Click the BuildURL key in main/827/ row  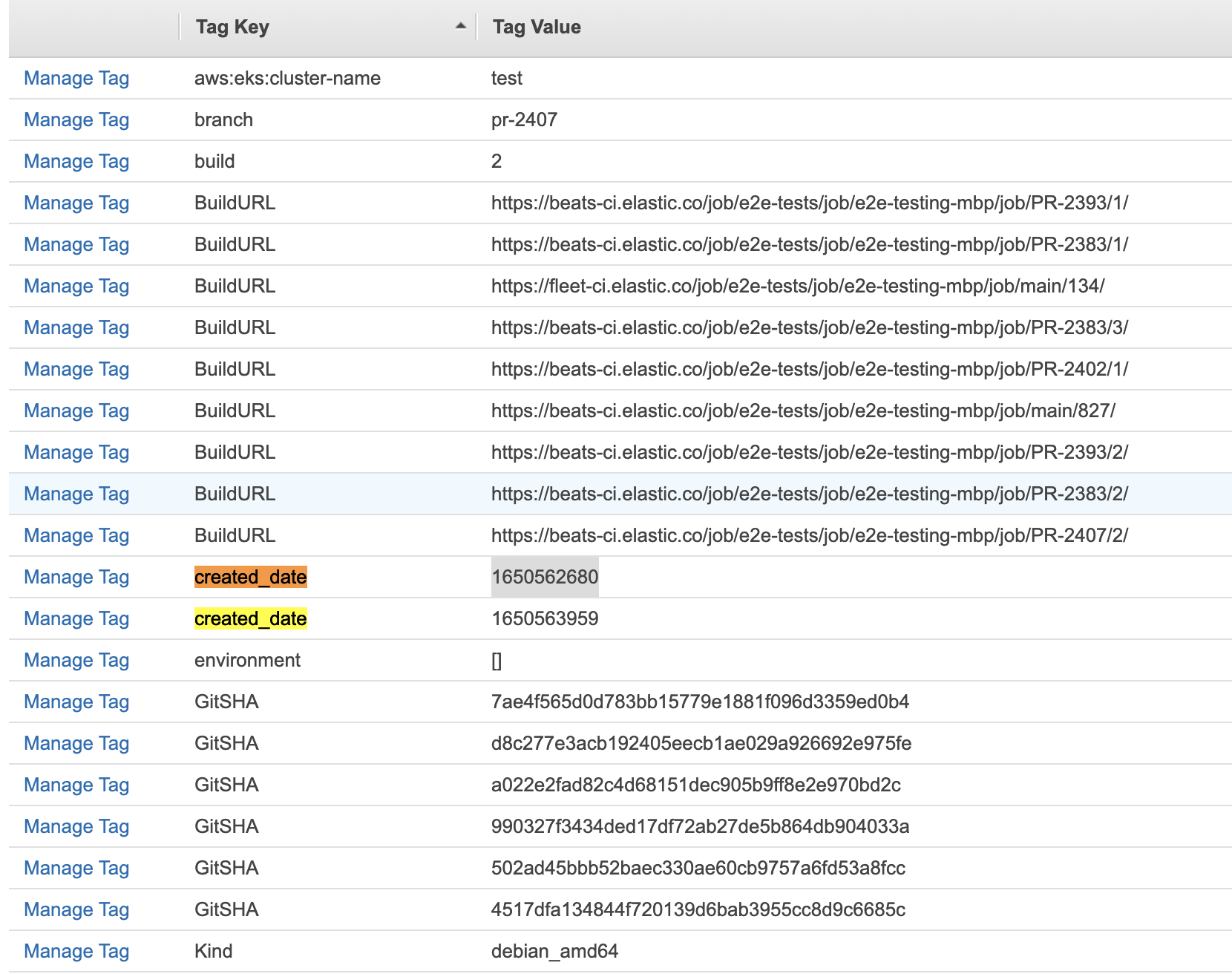coord(235,411)
